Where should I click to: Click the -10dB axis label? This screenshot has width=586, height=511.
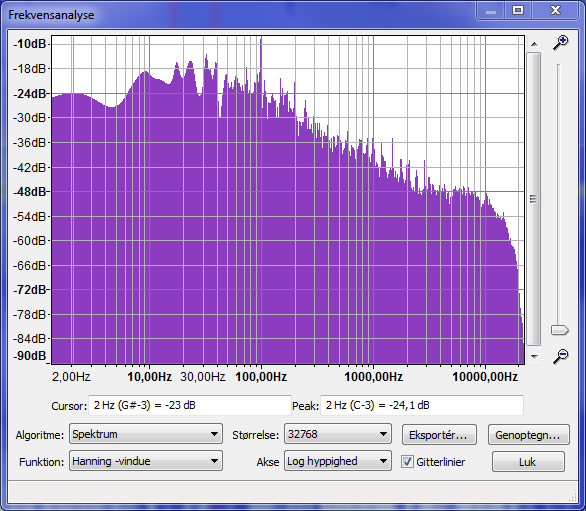[30, 44]
